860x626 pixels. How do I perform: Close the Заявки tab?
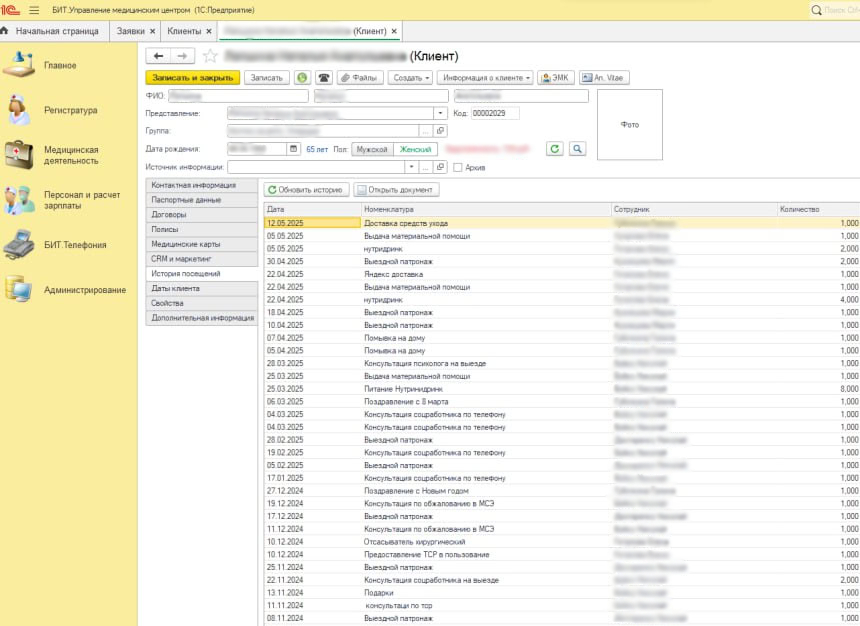point(152,31)
